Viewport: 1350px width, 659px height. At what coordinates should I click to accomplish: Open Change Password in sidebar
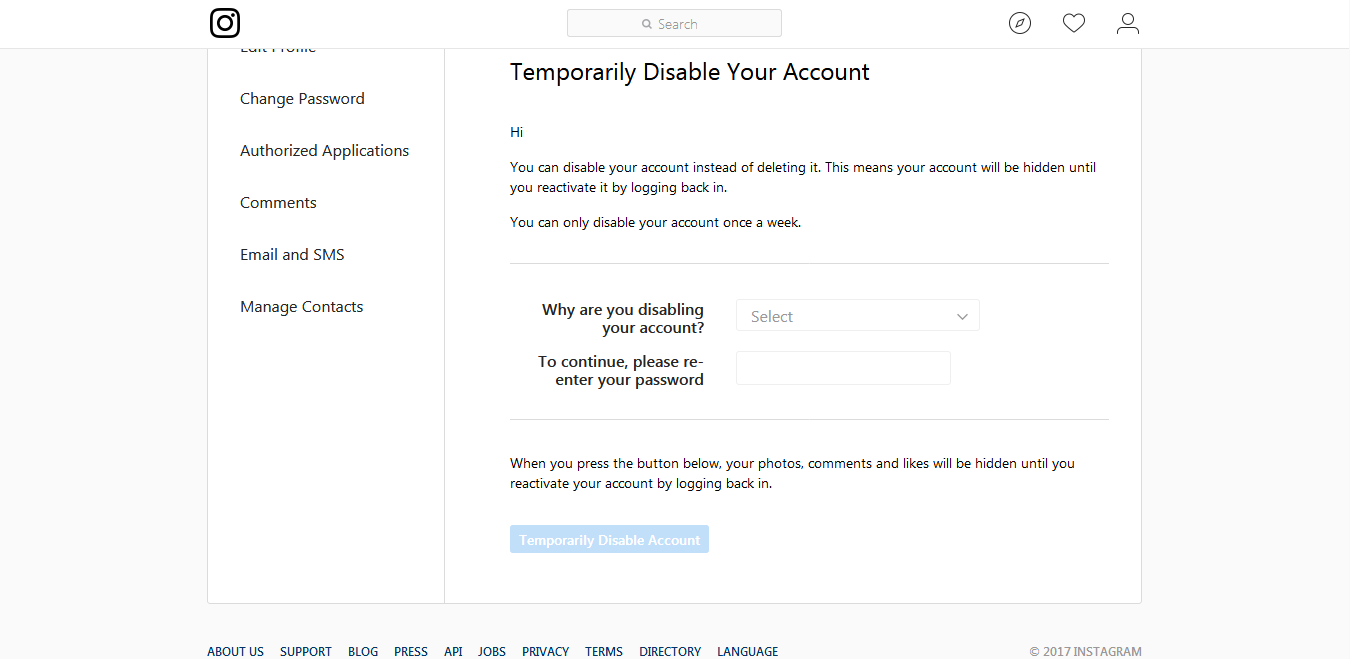pos(302,99)
